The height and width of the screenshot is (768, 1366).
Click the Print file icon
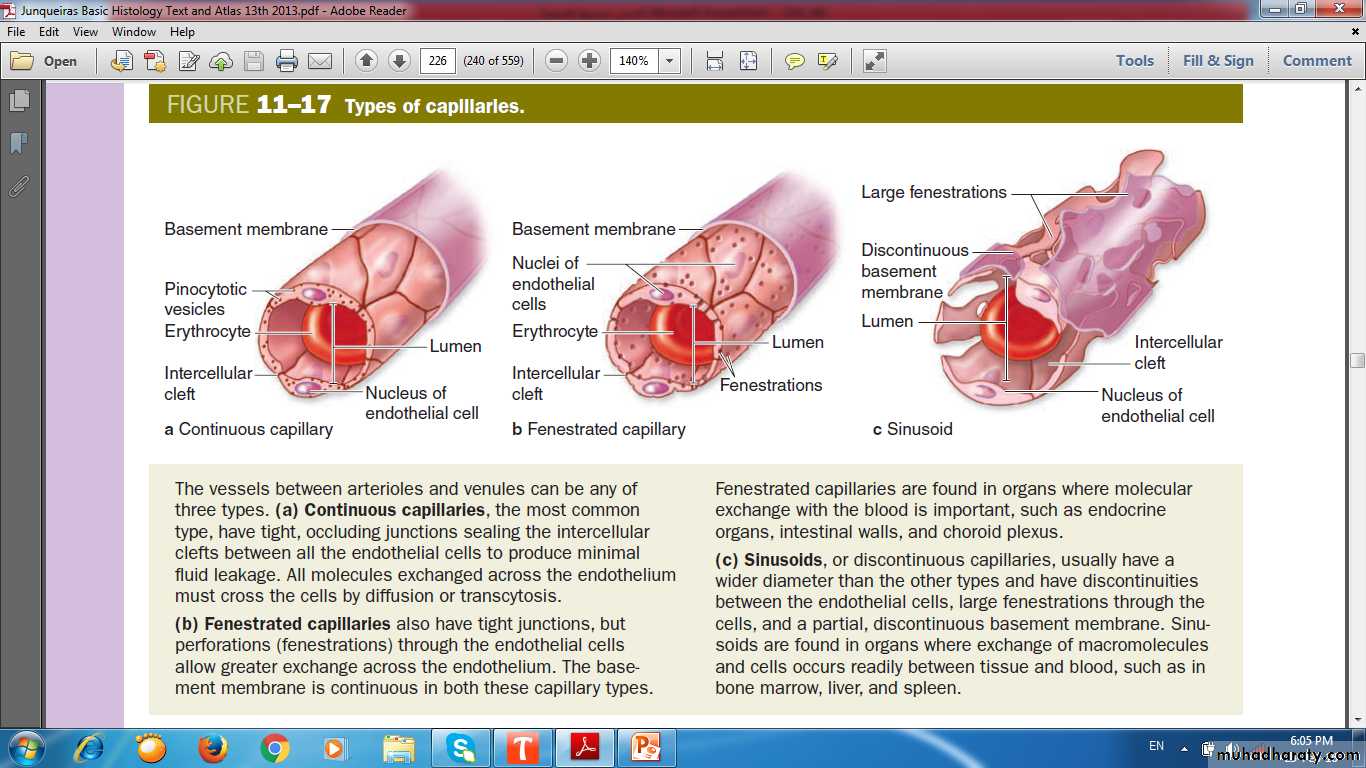click(287, 61)
